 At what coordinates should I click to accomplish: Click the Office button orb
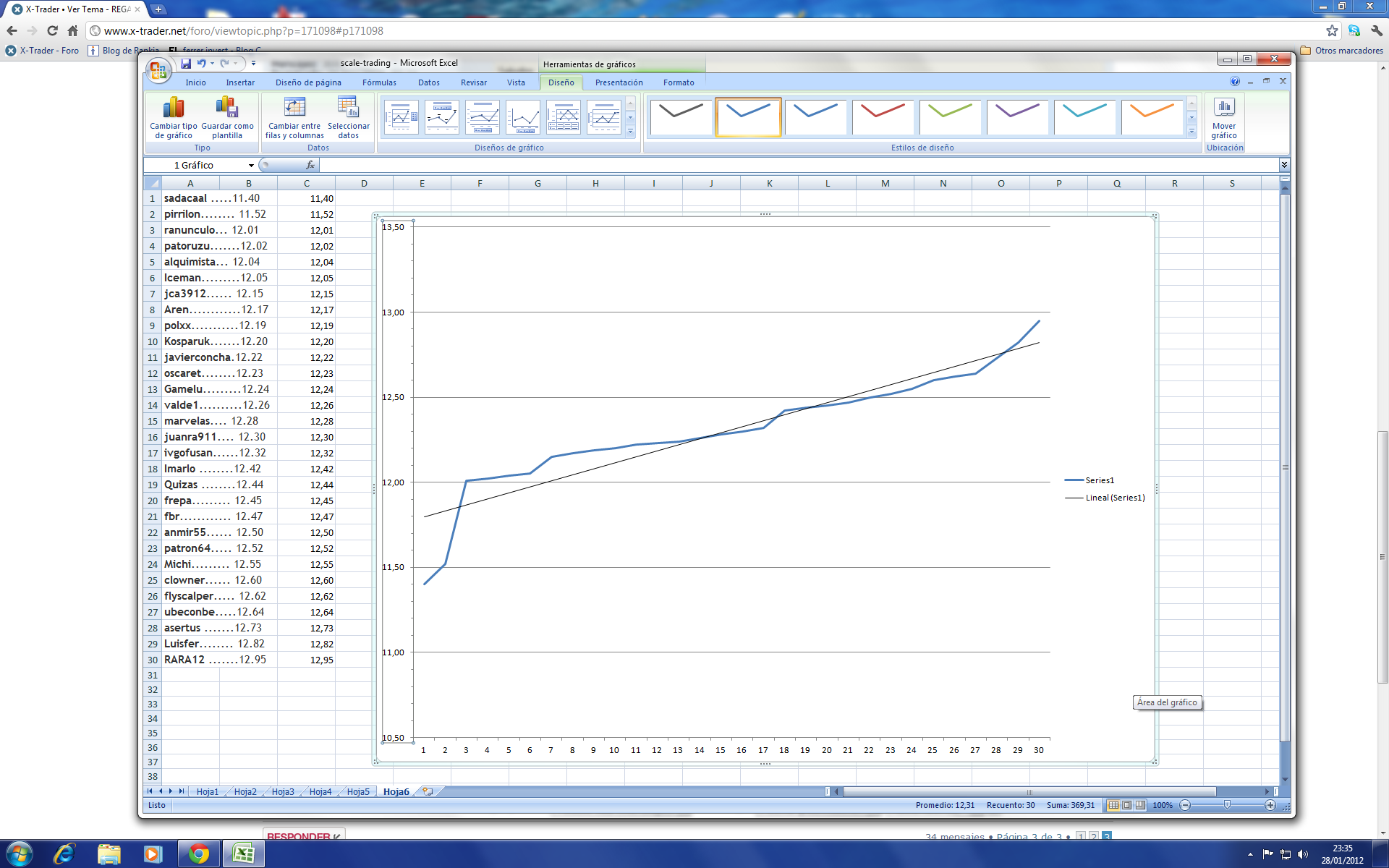tap(158, 71)
